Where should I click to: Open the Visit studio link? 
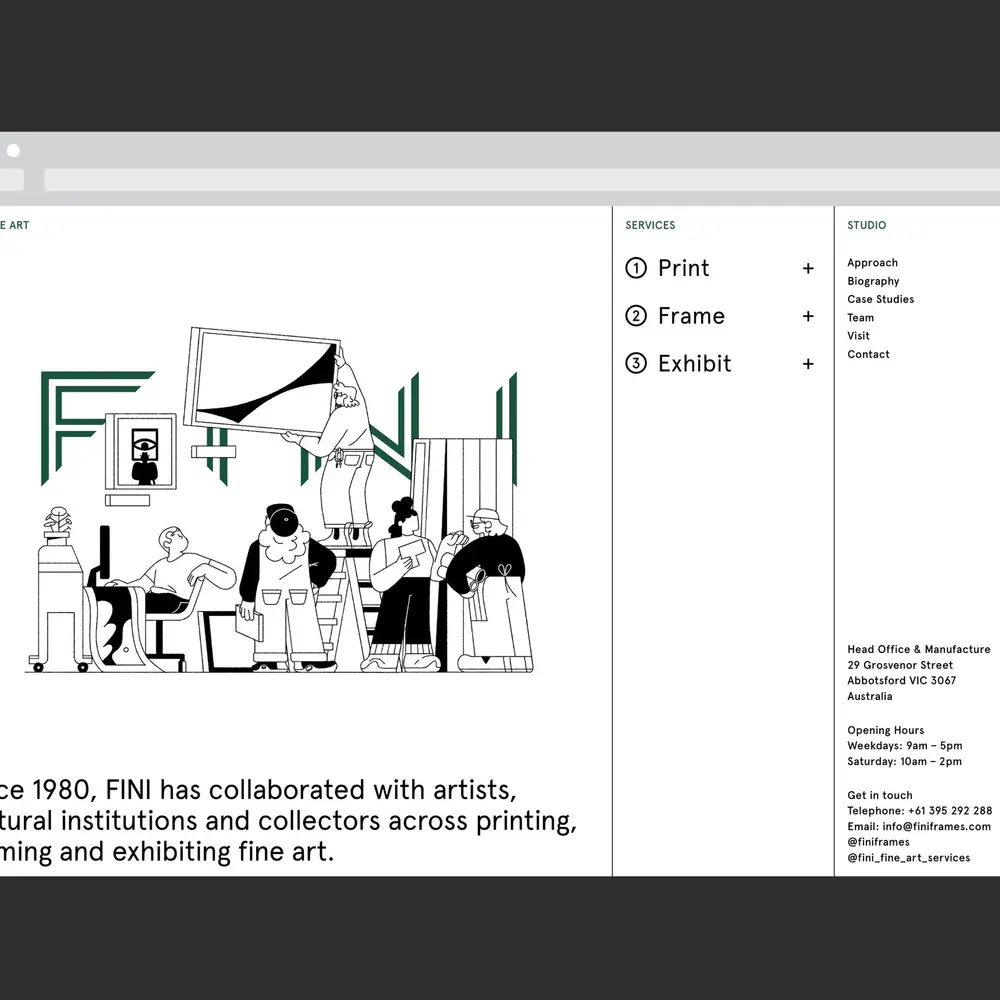pos(858,335)
